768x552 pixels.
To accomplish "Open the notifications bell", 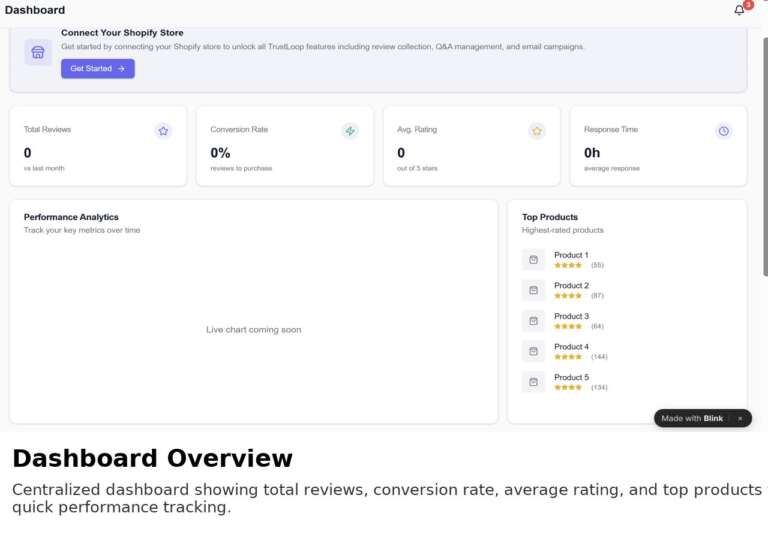I will point(739,10).
